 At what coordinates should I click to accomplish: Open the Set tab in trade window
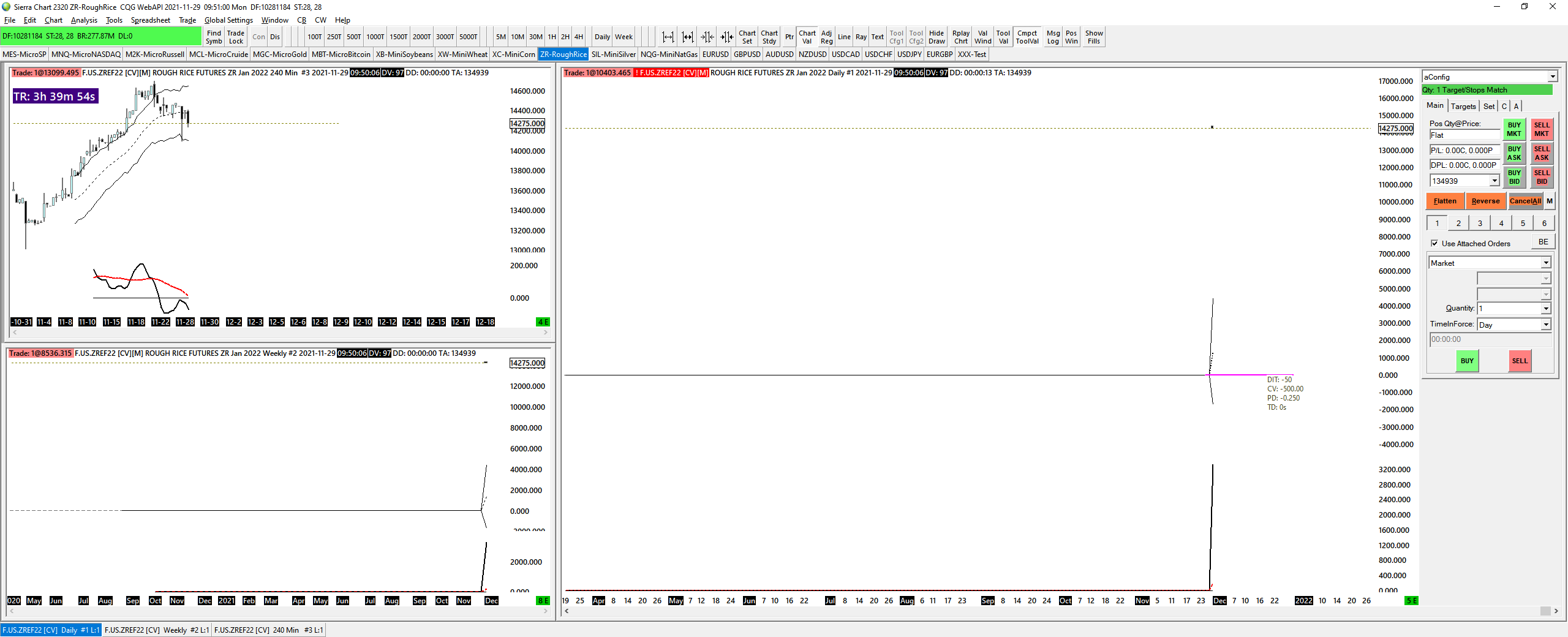[1489, 106]
